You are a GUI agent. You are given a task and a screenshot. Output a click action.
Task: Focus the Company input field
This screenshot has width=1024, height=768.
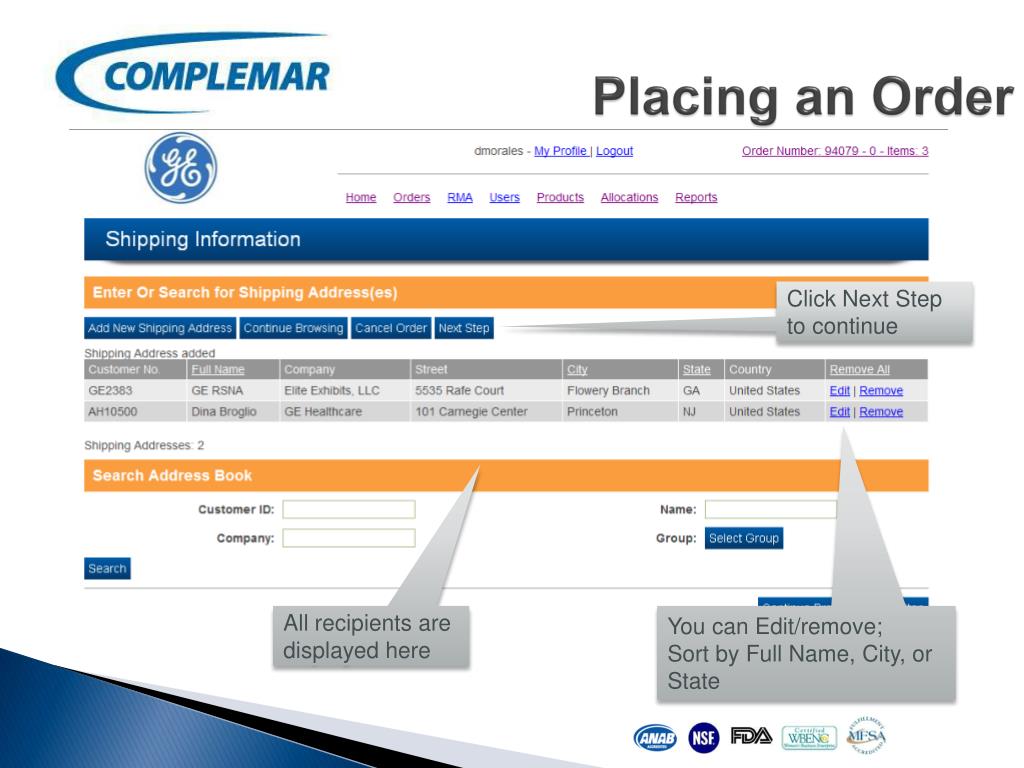(349, 538)
